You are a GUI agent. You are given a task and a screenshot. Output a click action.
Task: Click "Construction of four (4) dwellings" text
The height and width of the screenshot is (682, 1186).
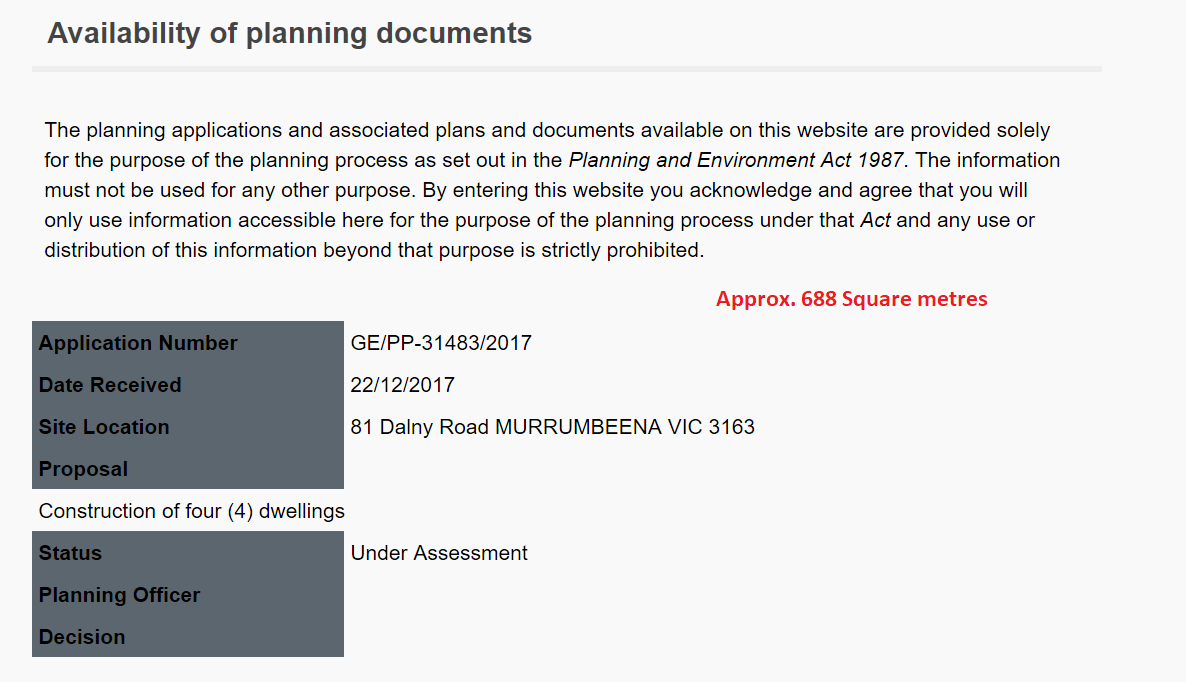pos(192,511)
